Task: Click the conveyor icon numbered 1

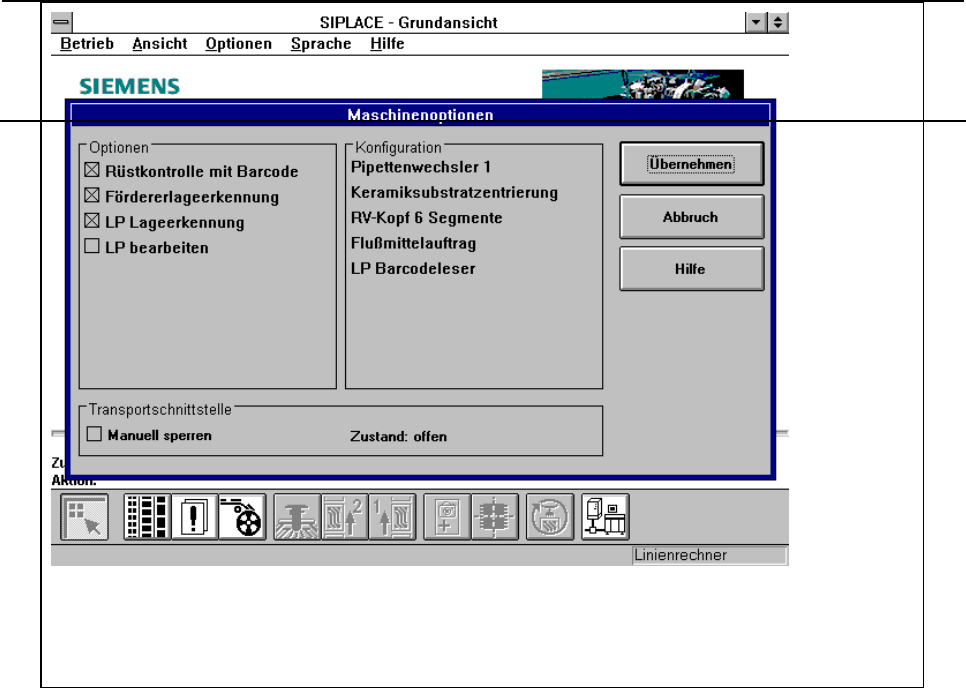Action: click(x=392, y=517)
